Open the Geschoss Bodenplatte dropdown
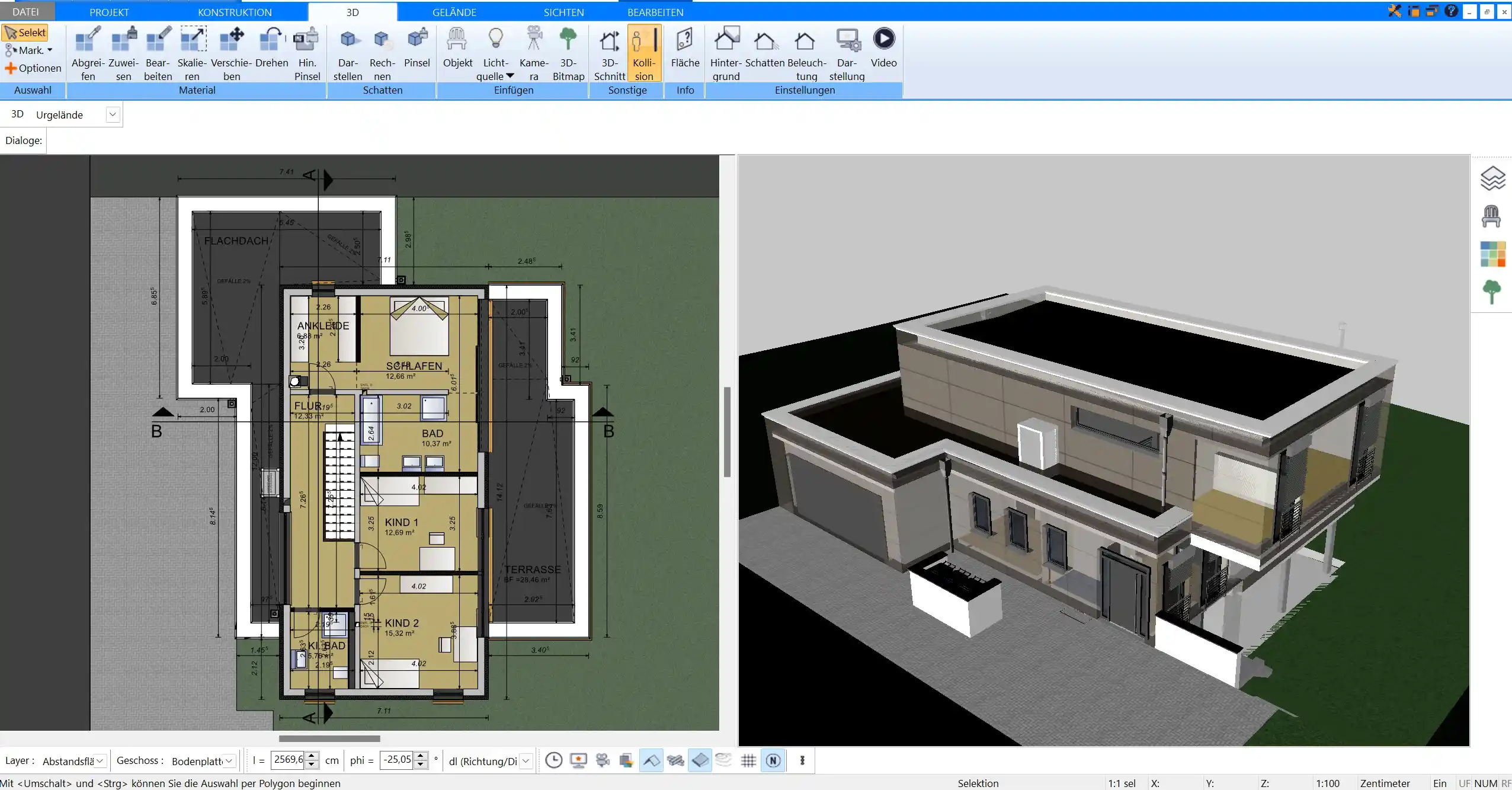 229,761
